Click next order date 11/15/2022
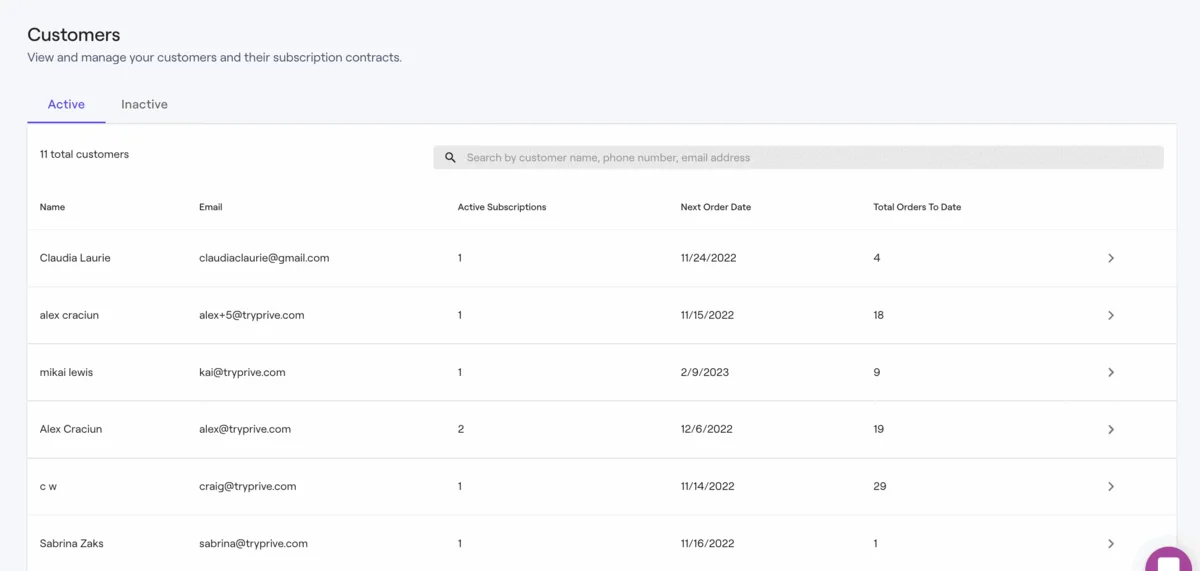This screenshot has width=1200, height=571. click(x=707, y=315)
